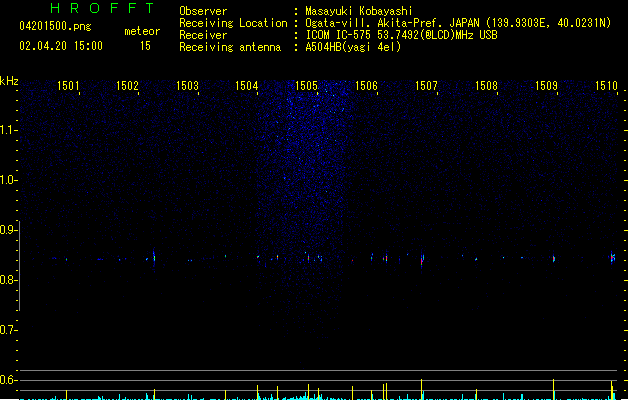Click the kHz axis unit label

(9, 81)
